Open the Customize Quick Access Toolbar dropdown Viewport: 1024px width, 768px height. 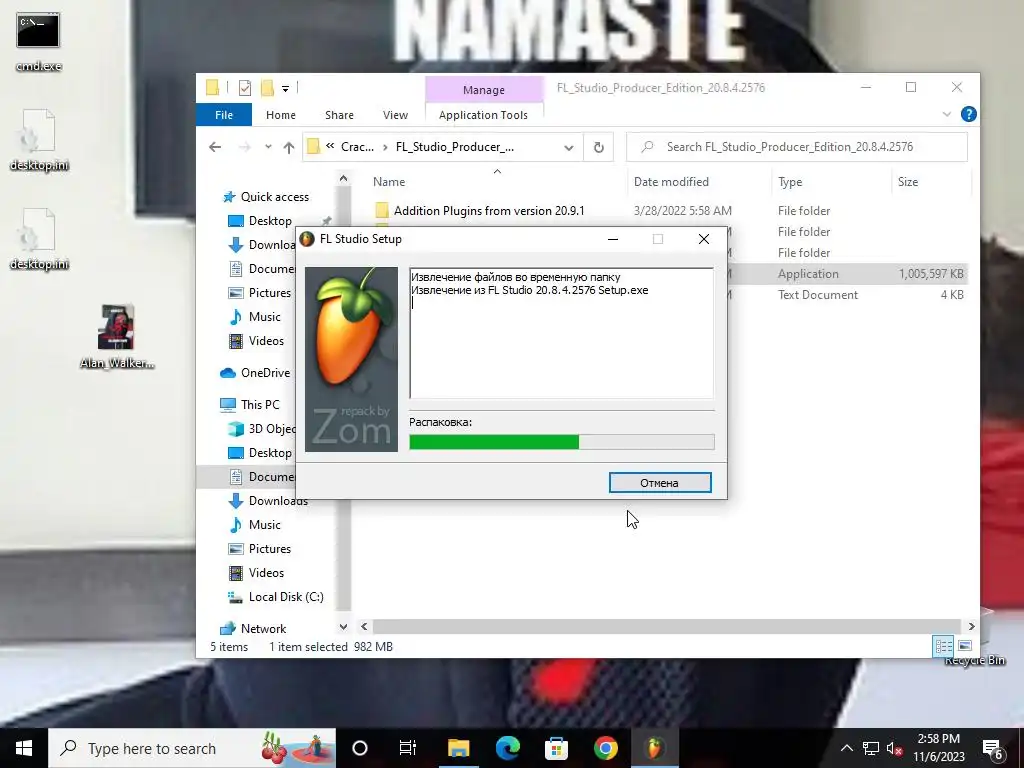pos(285,88)
